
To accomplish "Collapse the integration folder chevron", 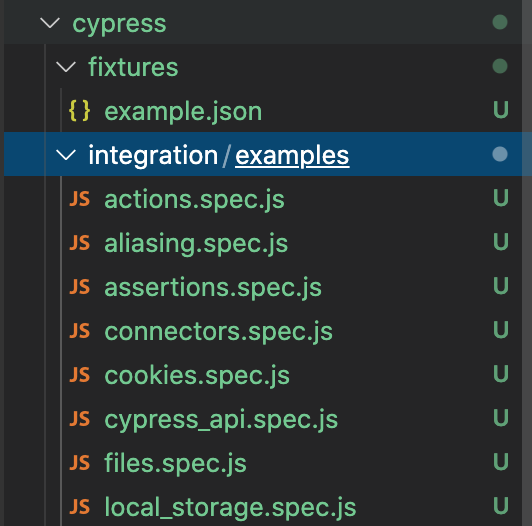I will click(65, 155).
